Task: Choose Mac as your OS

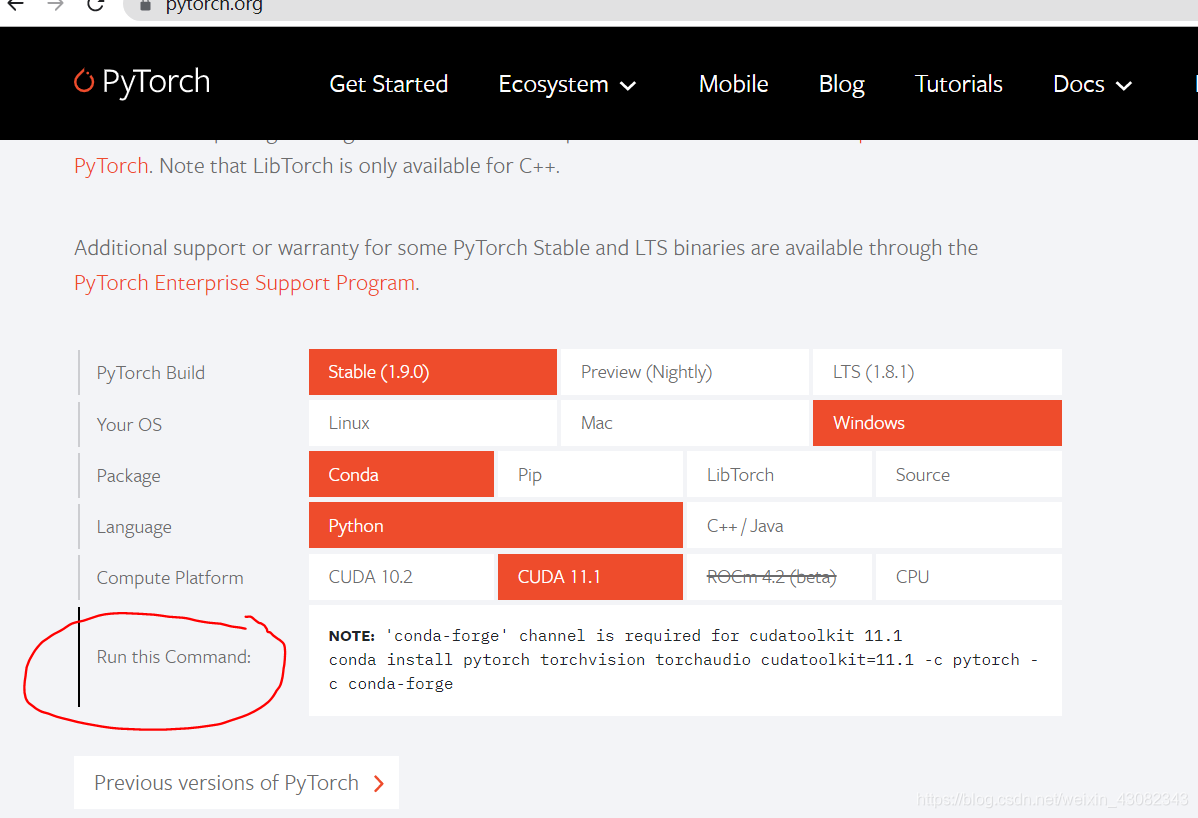Action: [685, 423]
